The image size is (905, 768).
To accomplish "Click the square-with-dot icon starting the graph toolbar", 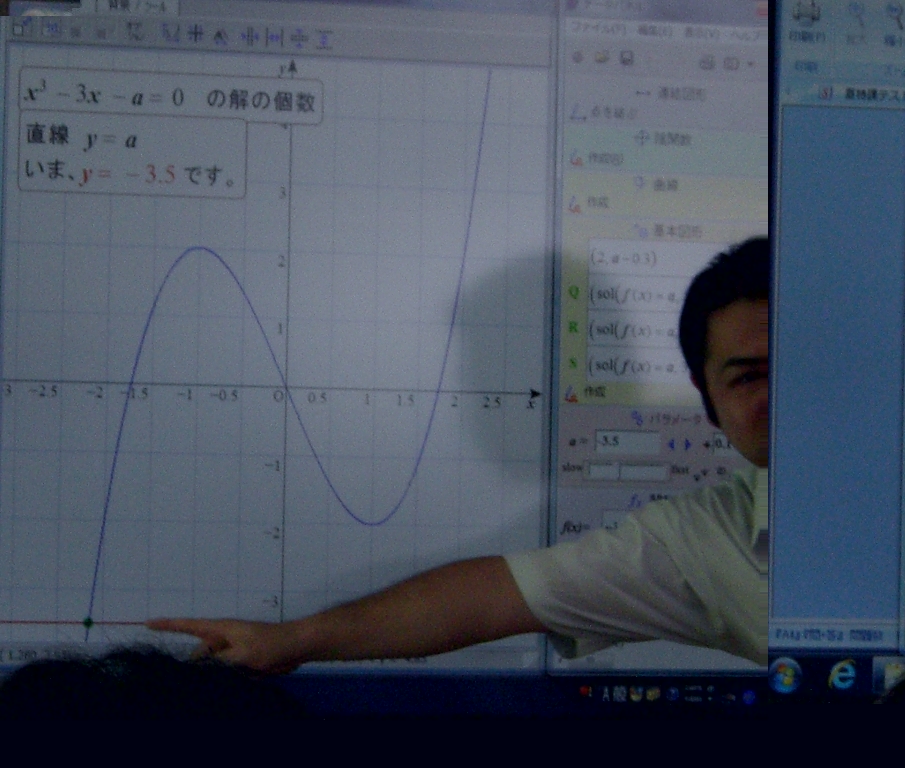I will pyautogui.click(x=21, y=28).
